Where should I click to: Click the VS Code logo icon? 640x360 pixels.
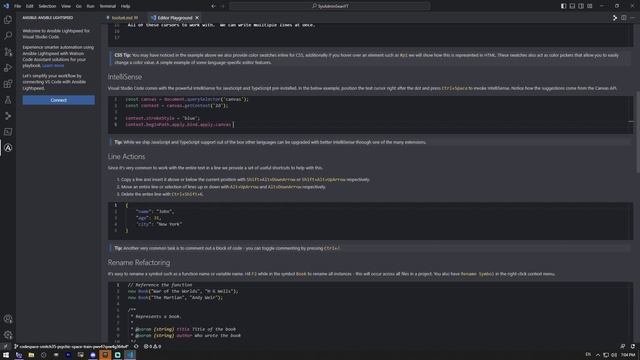(x=6, y=6)
